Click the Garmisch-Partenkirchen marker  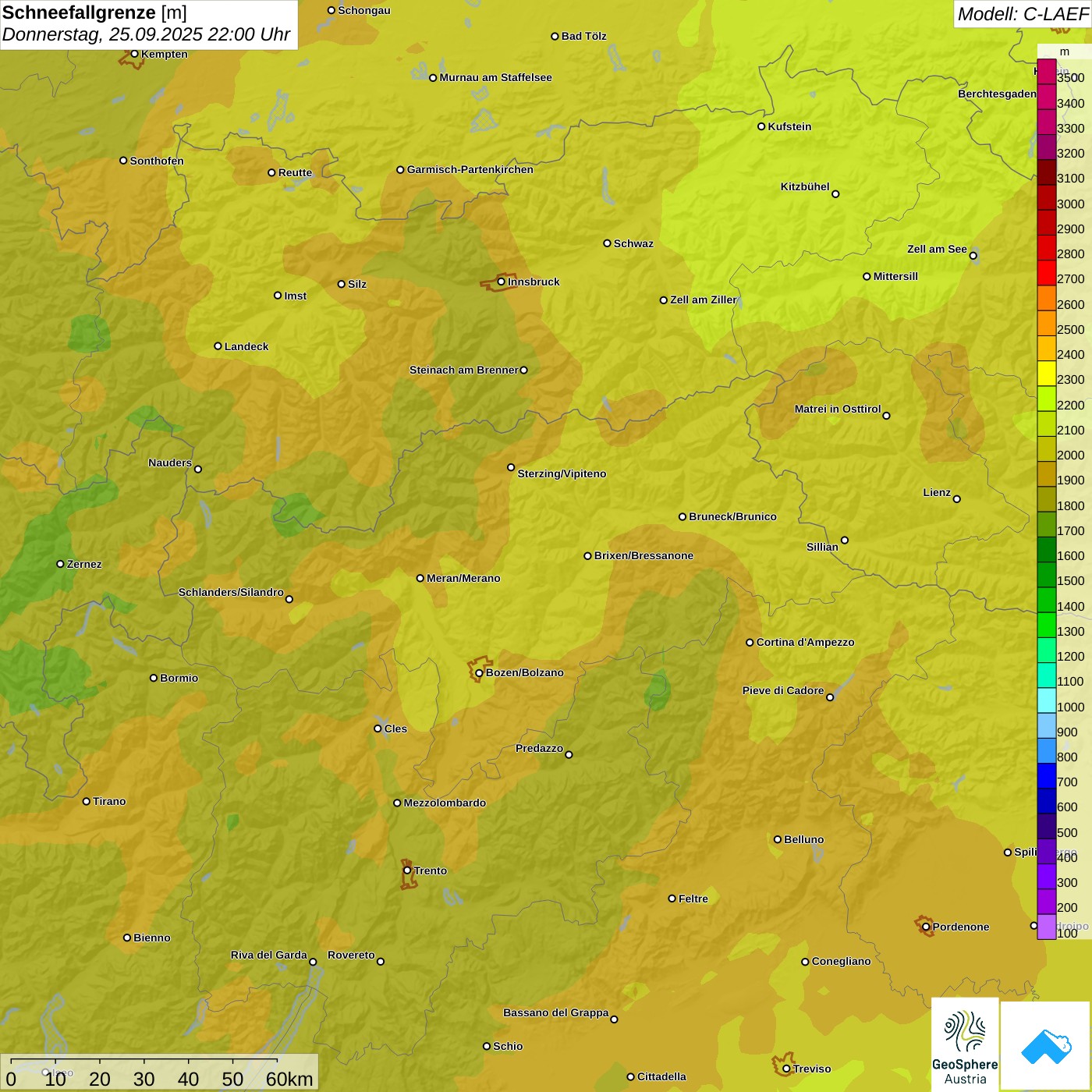[400, 169]
